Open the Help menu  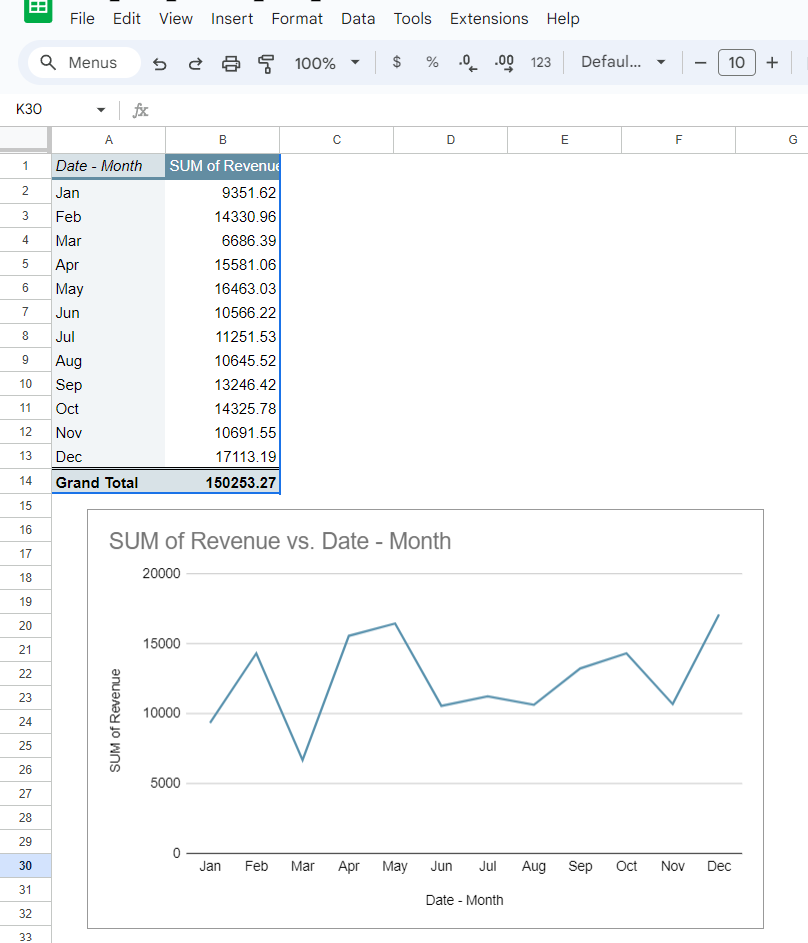point(563,19)
